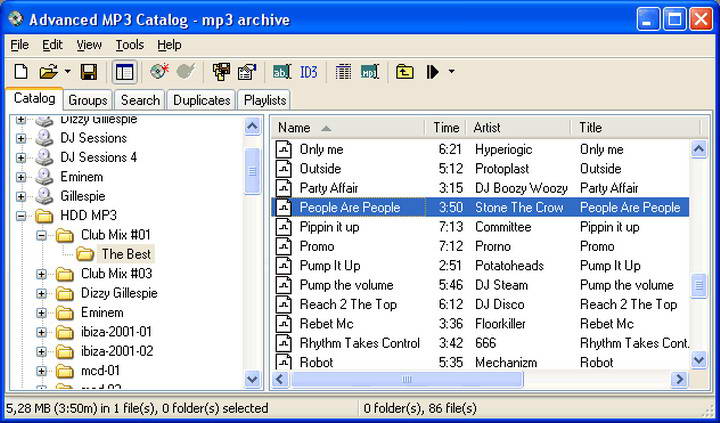
Task: Click artist cell 'DJ Boozy Woozy'
Action: point(521,188)
